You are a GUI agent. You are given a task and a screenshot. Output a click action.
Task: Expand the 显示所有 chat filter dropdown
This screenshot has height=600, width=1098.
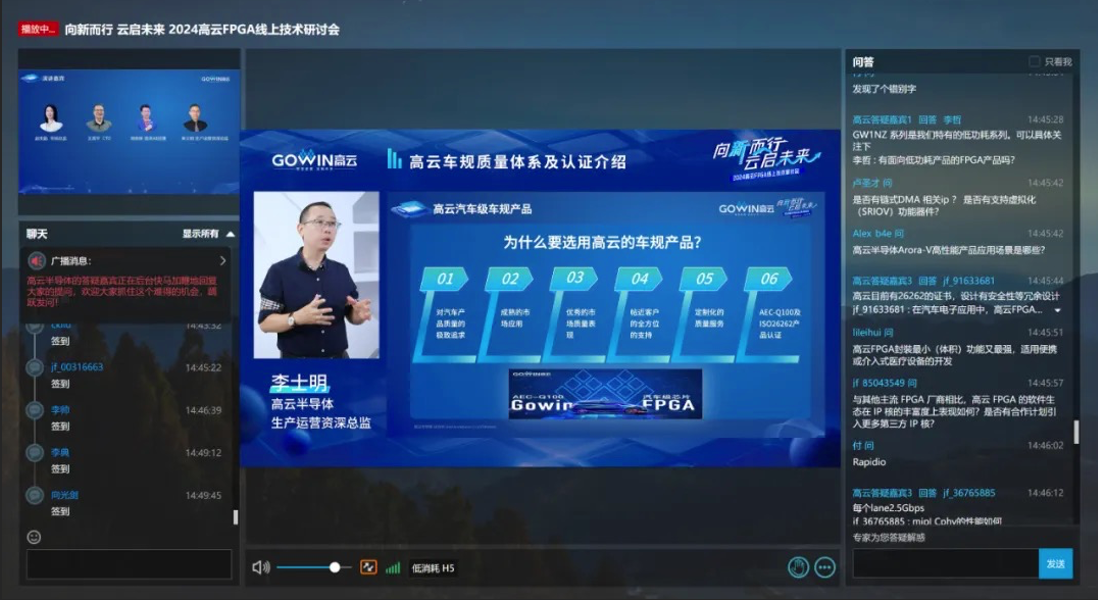pos(209,234)
